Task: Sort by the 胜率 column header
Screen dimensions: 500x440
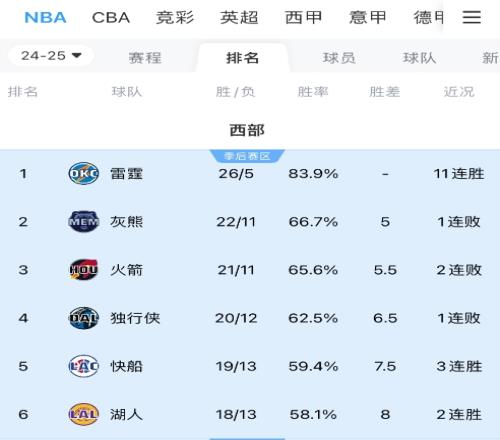Action: pyautogui.click(x=313, y=92)
